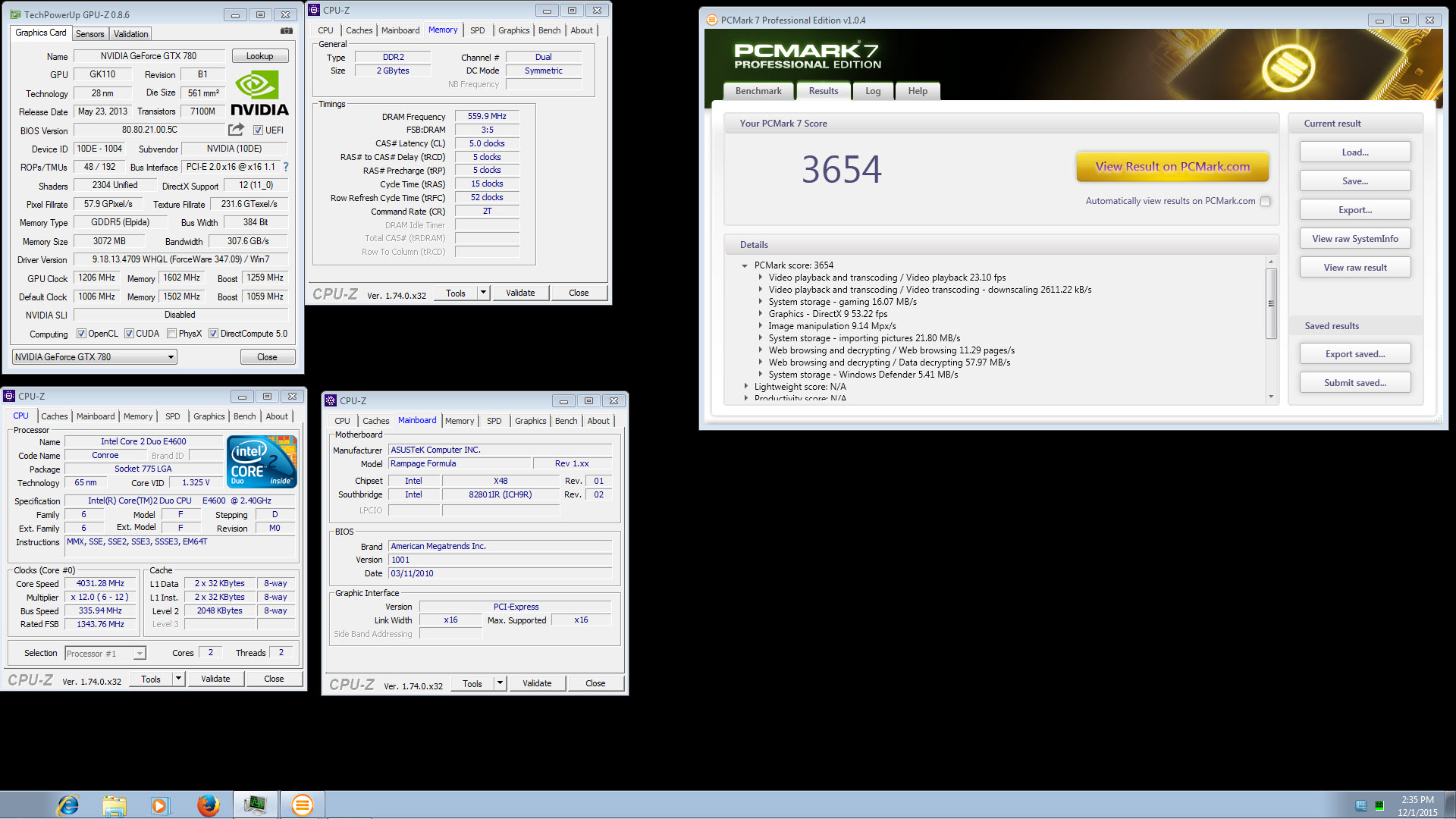
Task: Toggle OpenCL checkbox
Action: tap(81, 334)
